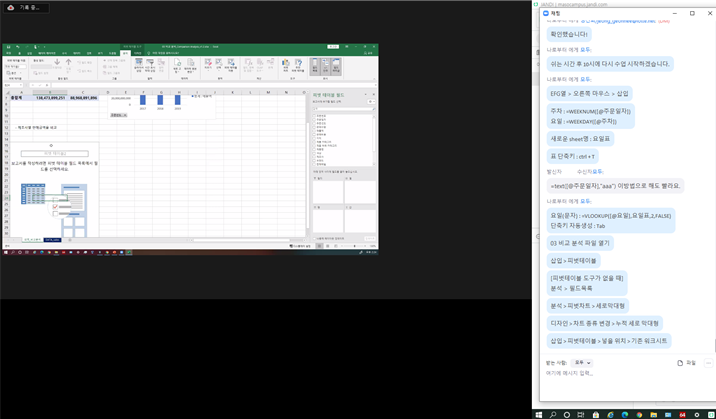
Task: Click the Windows Start button
Action: 539,414
